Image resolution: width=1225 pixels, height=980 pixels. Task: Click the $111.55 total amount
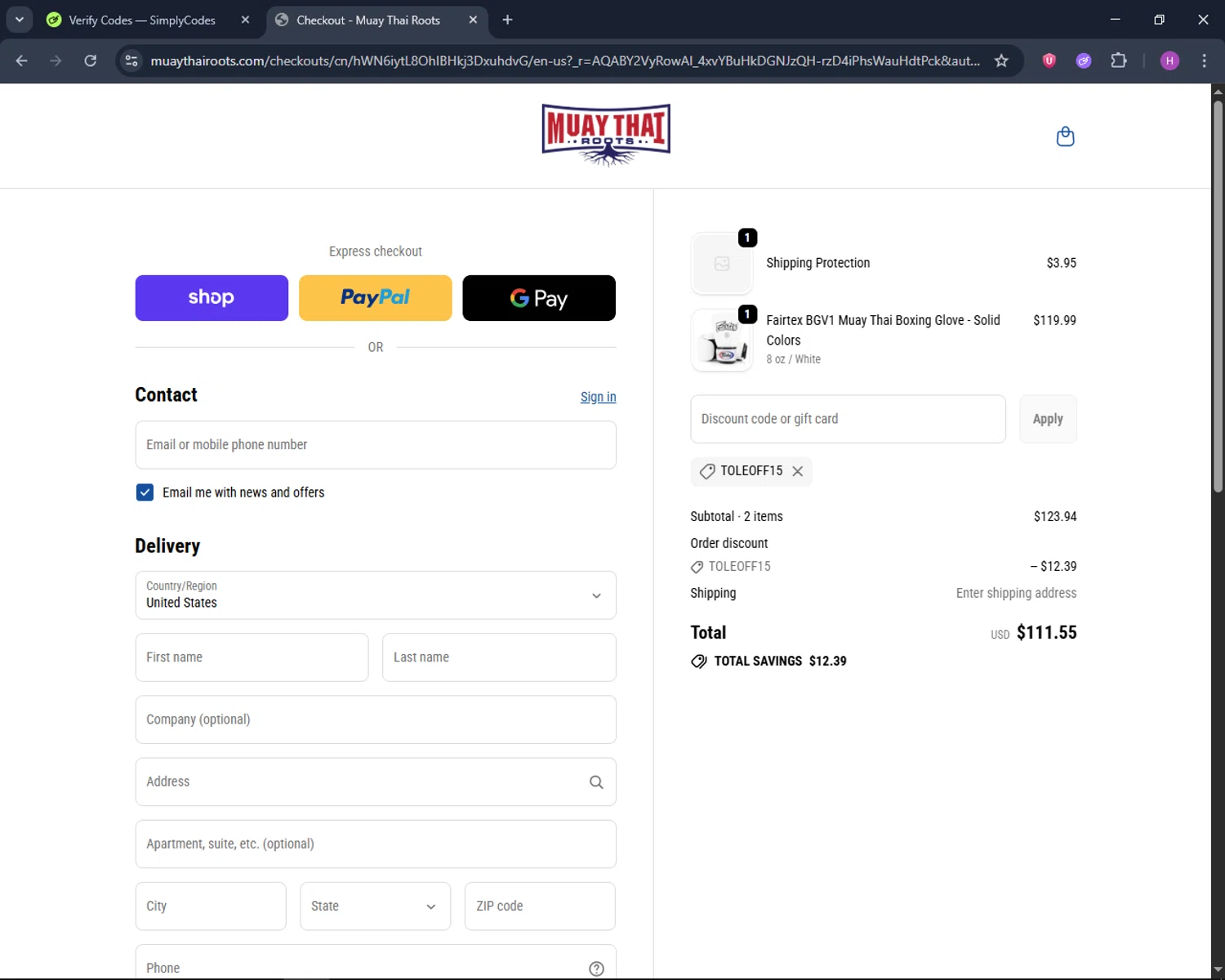coord(1046,633)
